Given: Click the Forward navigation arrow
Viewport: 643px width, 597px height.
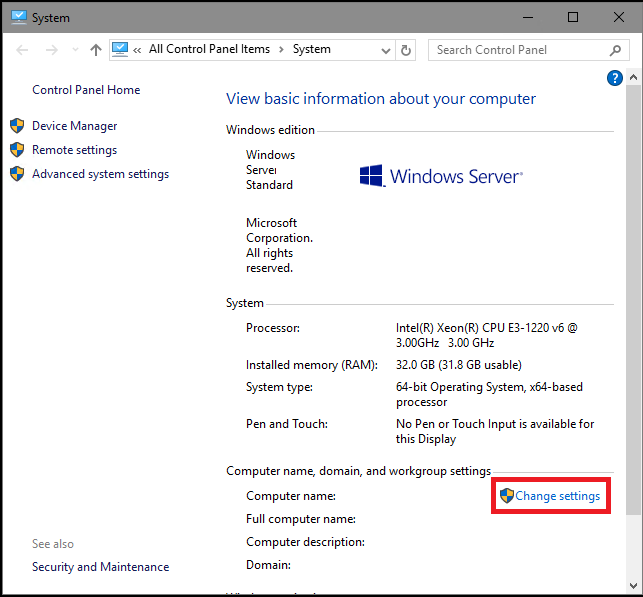Looking at the screenshot, I should 52,50.
